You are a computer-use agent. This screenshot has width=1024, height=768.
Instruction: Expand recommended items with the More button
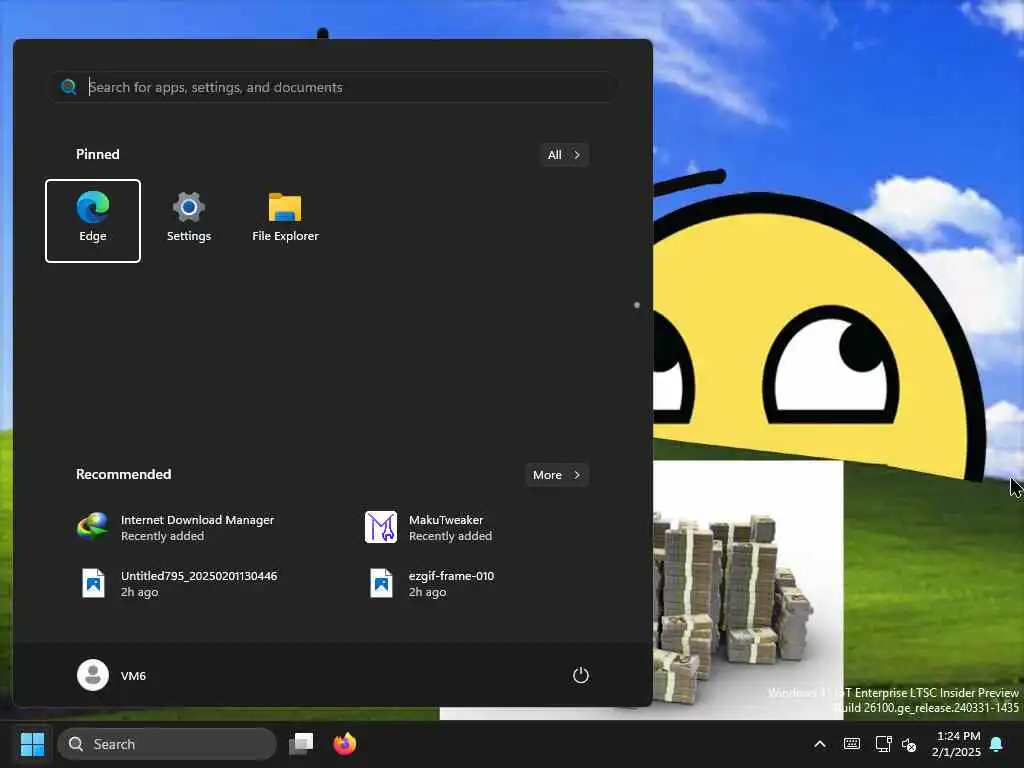(556, 475)
